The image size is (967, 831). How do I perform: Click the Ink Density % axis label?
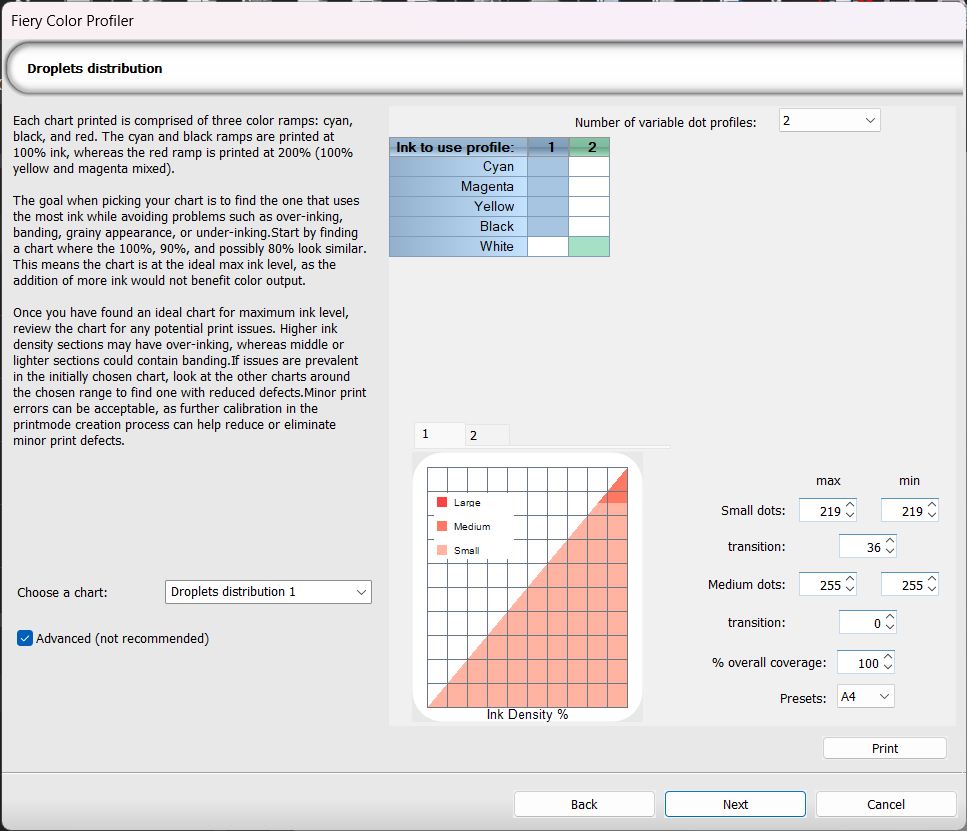(x=527, y=714)
